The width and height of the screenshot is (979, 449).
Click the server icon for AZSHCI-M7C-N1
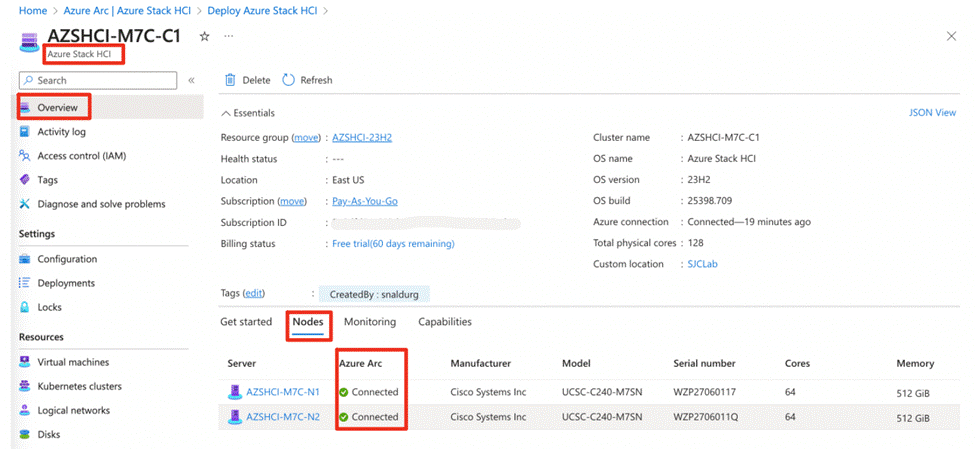pos(234,392)
